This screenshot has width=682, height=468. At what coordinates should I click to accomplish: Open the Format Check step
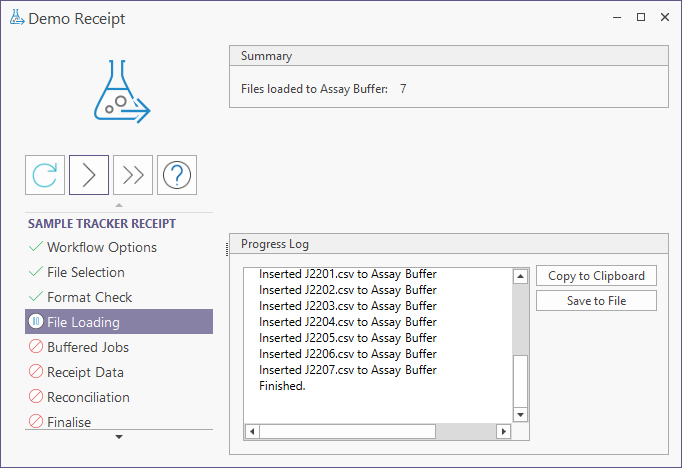click(x=89, y=297)
